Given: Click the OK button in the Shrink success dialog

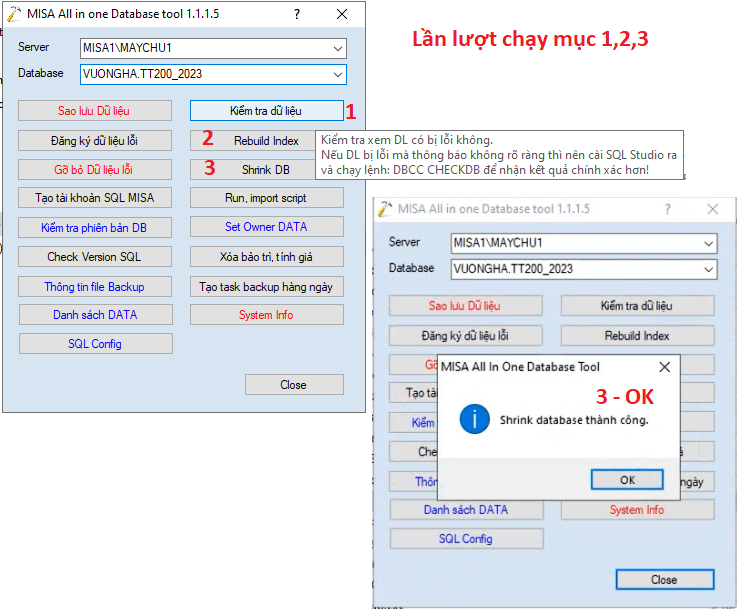Looking at the screenshot, I should (627, 479).
